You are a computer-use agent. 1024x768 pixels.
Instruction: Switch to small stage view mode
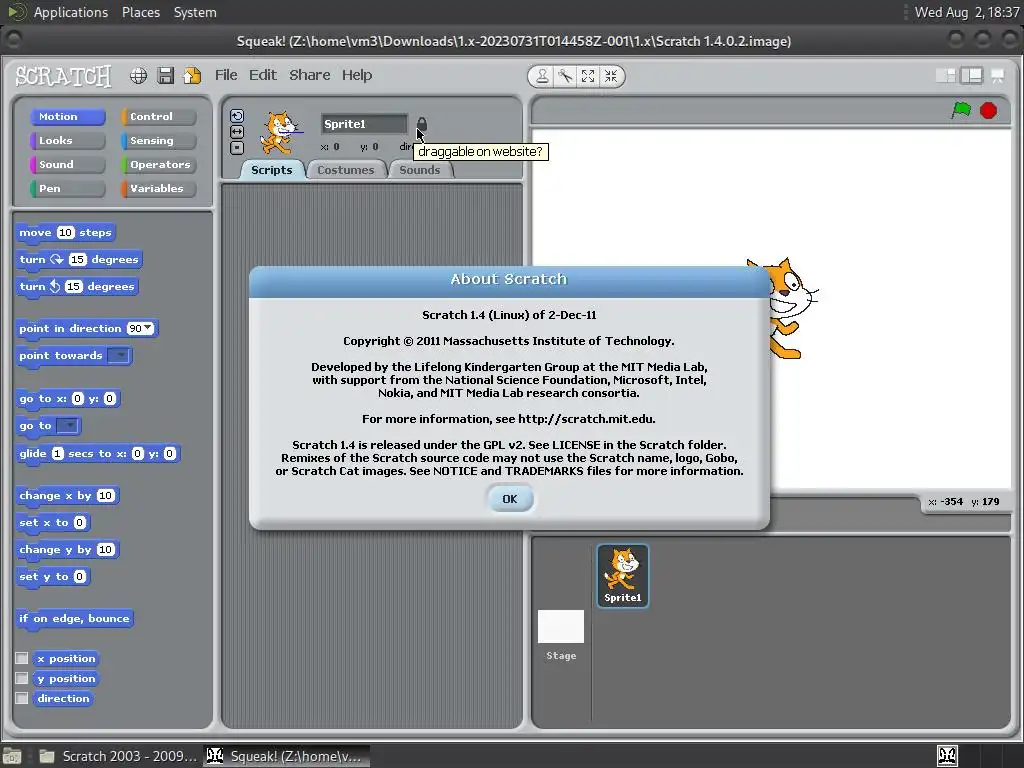[946, 76]
